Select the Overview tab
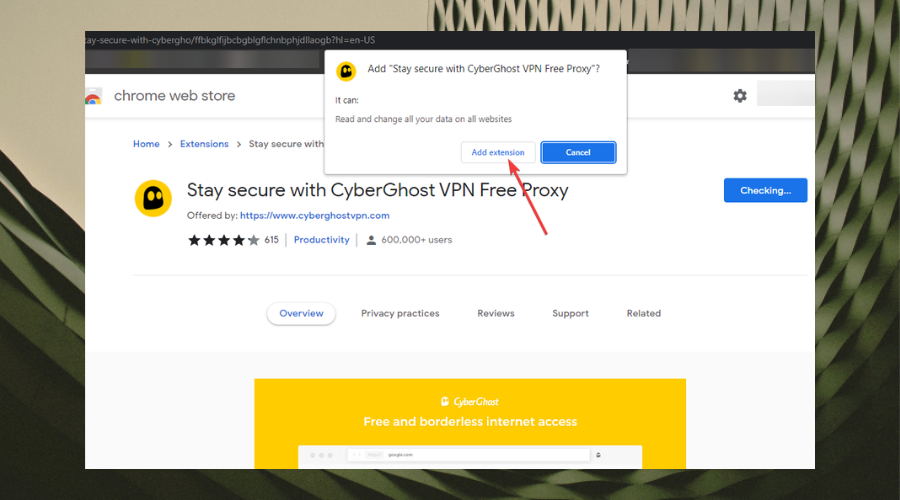 301,313
